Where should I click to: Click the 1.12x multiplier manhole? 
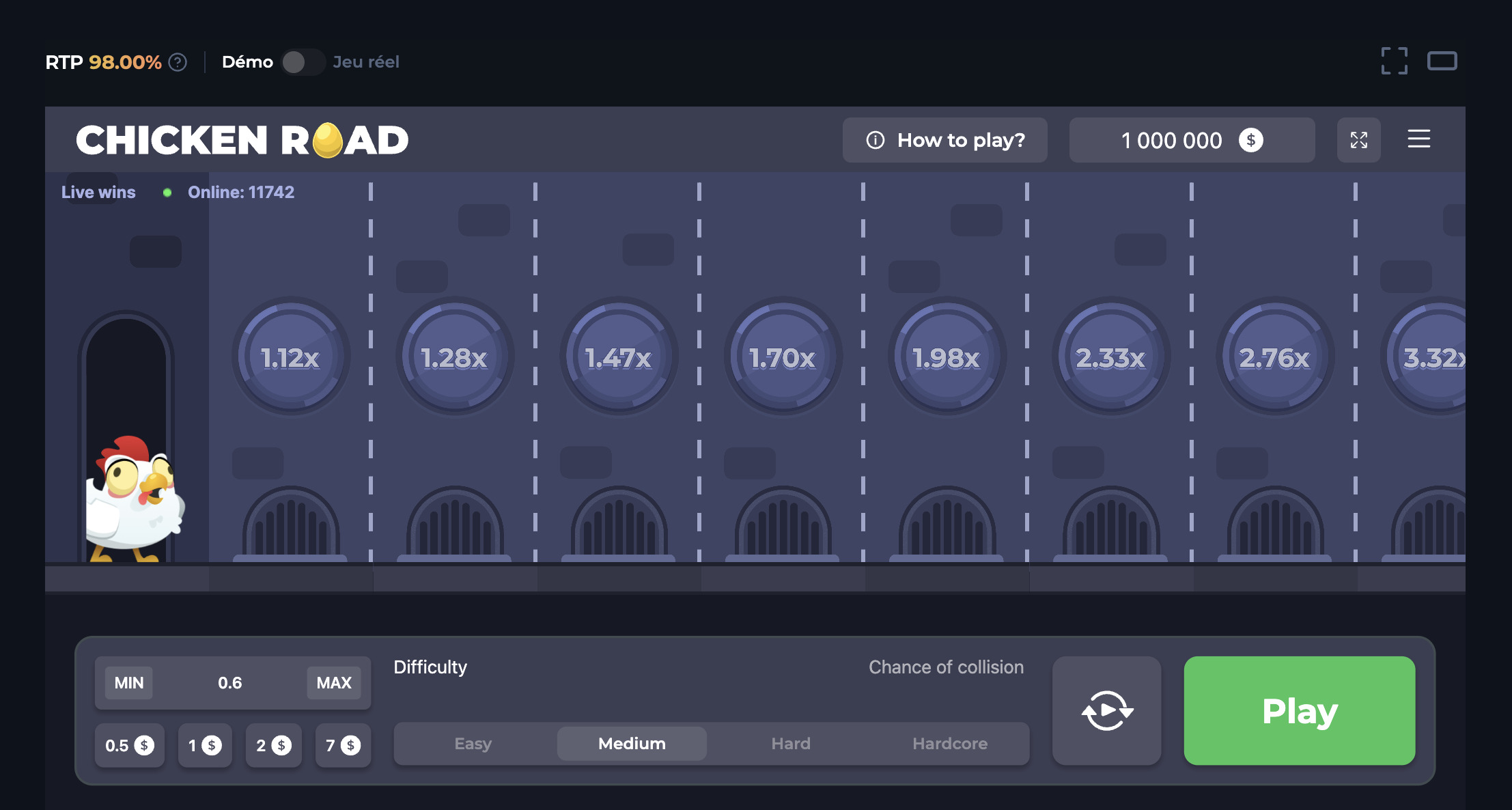pyautogui.click(x=291, y=357)
